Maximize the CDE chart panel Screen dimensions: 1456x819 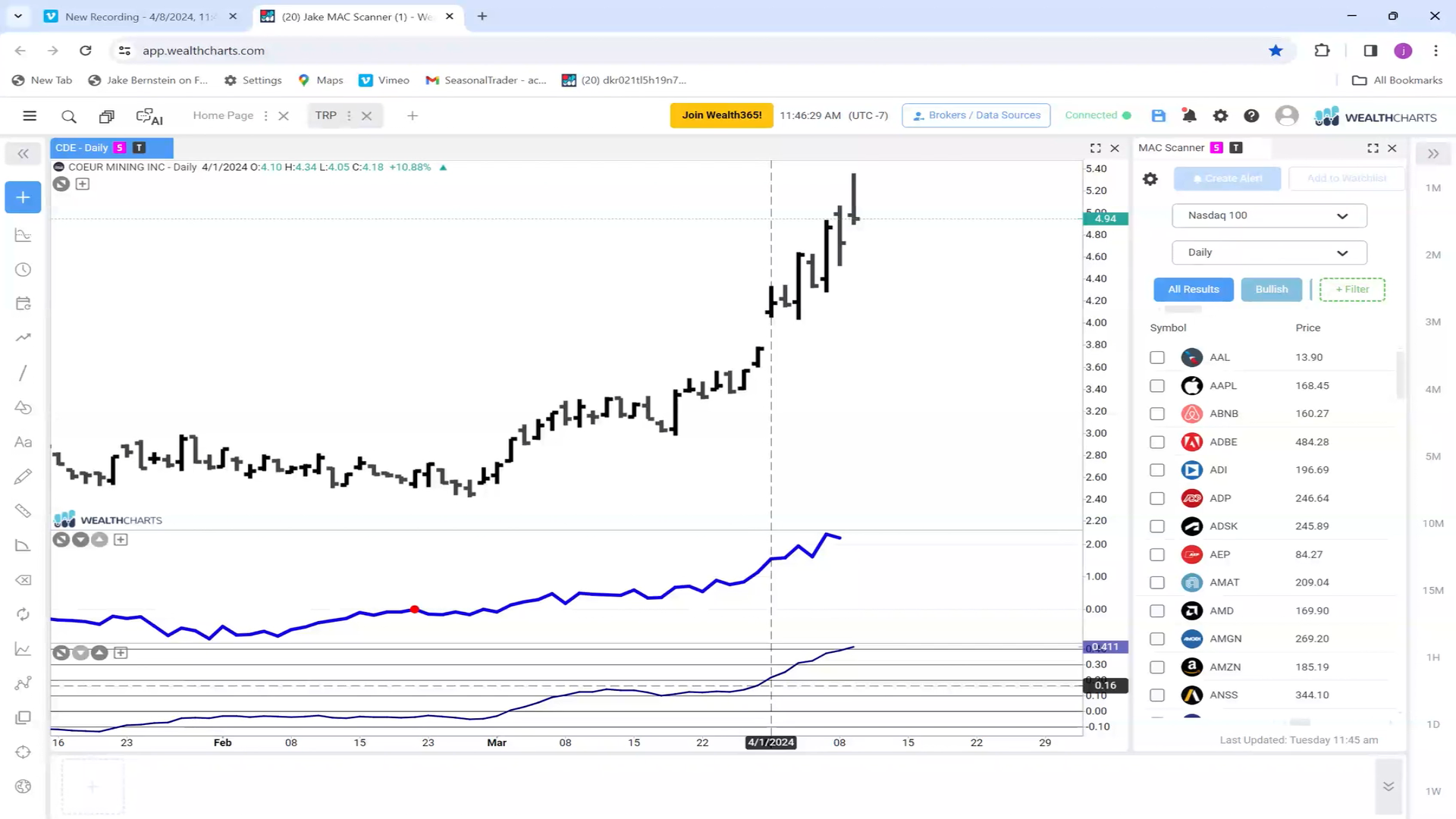pyautogui.click(x=1095, y=148)
